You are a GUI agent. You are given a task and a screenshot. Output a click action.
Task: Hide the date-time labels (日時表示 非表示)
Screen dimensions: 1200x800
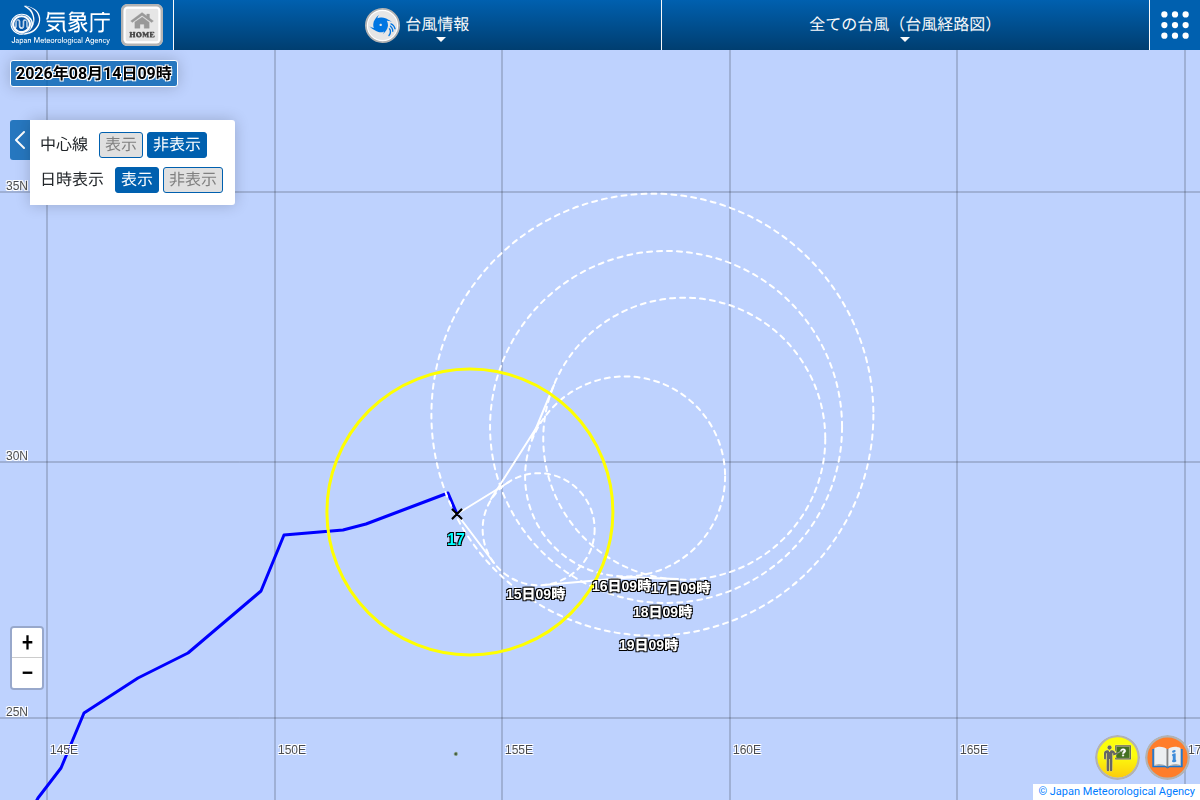[x=193, y=180]
